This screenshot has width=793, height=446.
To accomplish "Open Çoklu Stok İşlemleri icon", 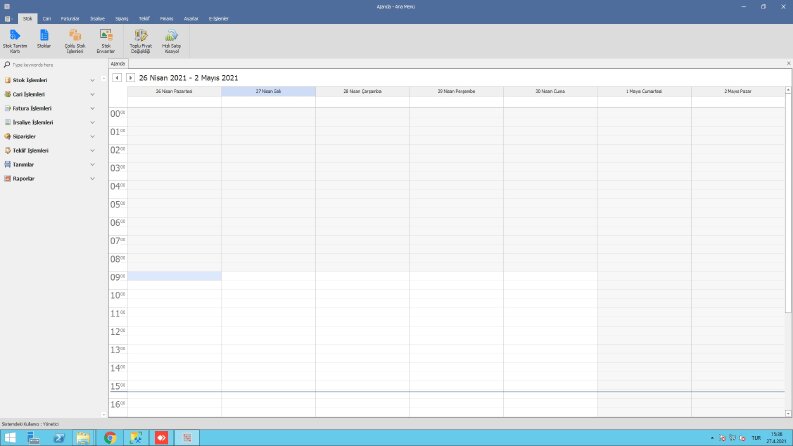I will pyautogui.click(x=75, y=41).
